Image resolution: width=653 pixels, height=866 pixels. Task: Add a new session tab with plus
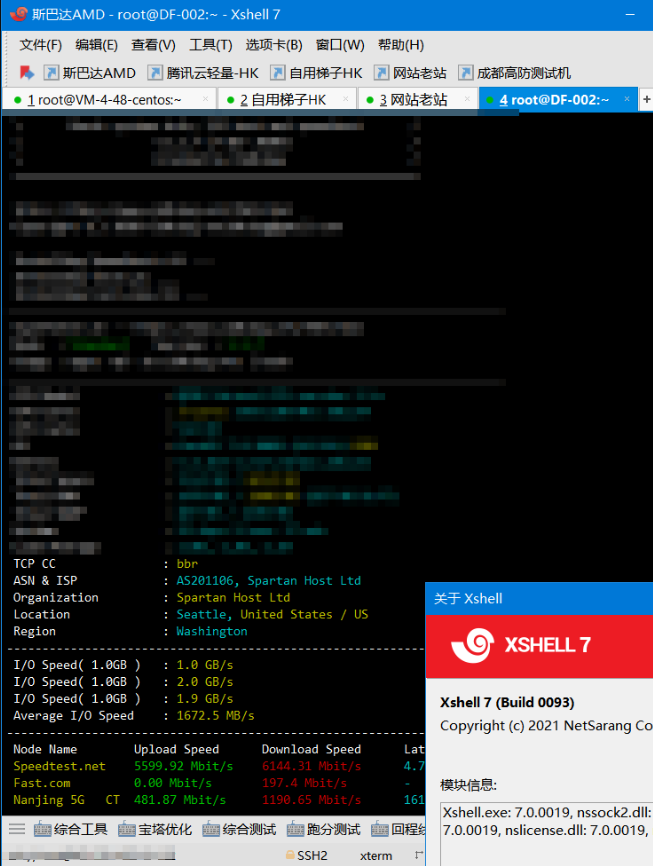click(x=646, y=99)
